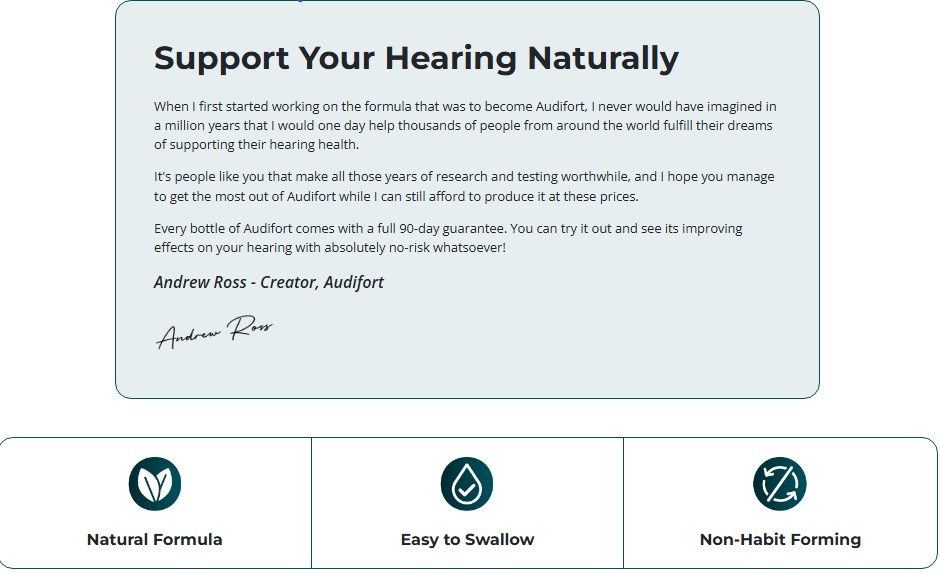Click the leaf Natural Formula icon
Screen dimensions: 940x574
point(155,484)
